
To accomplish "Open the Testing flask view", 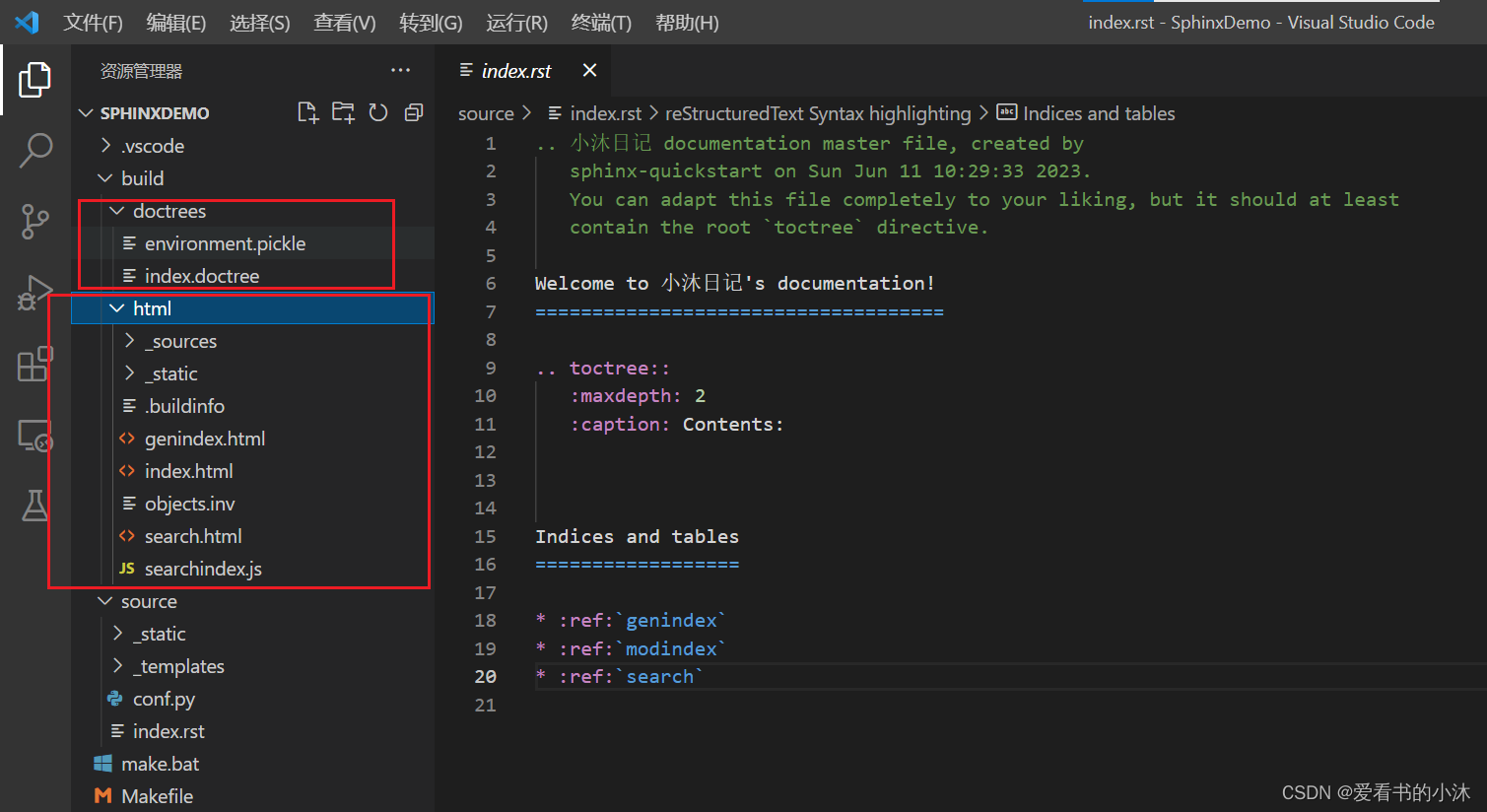I will (x=34, y=506).
